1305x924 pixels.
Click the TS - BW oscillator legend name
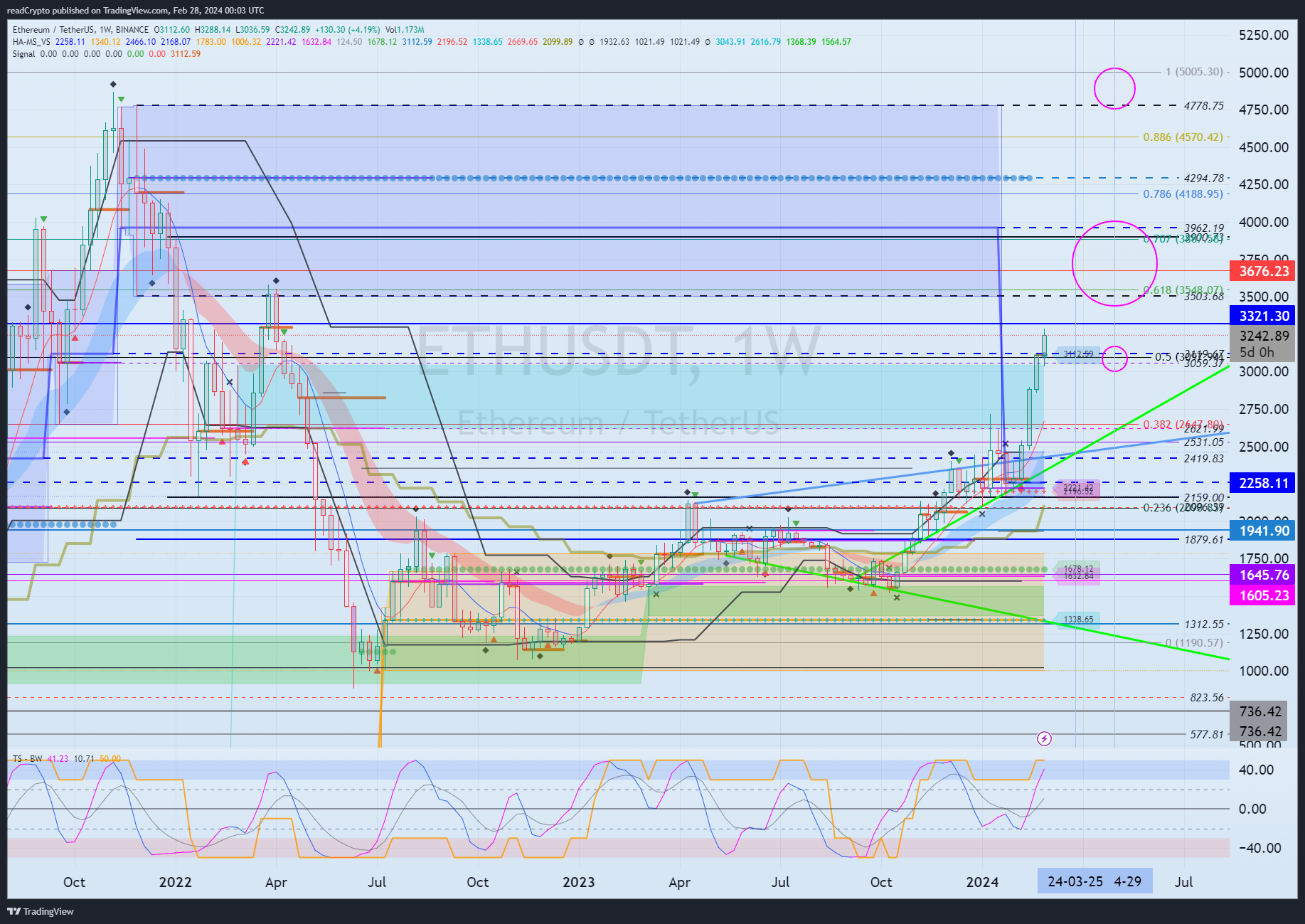(28, 759)
